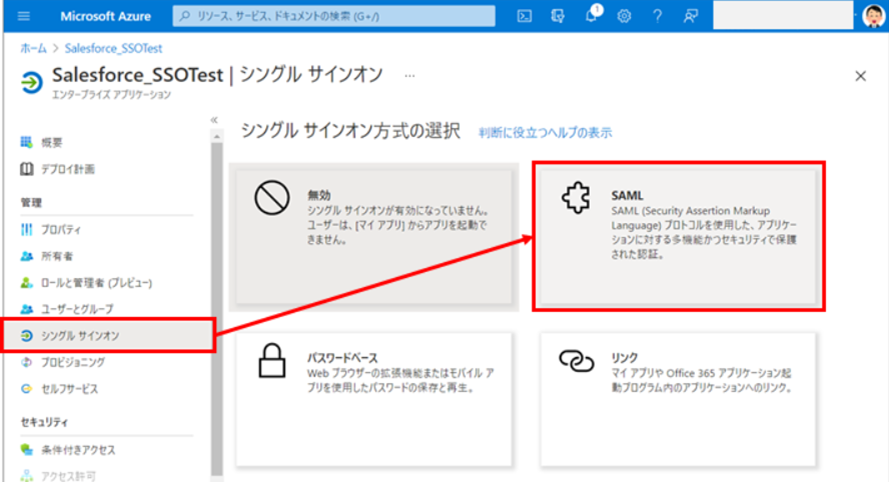Select シングル サインオン in the sidebar
889x482 pixels.
(108, 336)
